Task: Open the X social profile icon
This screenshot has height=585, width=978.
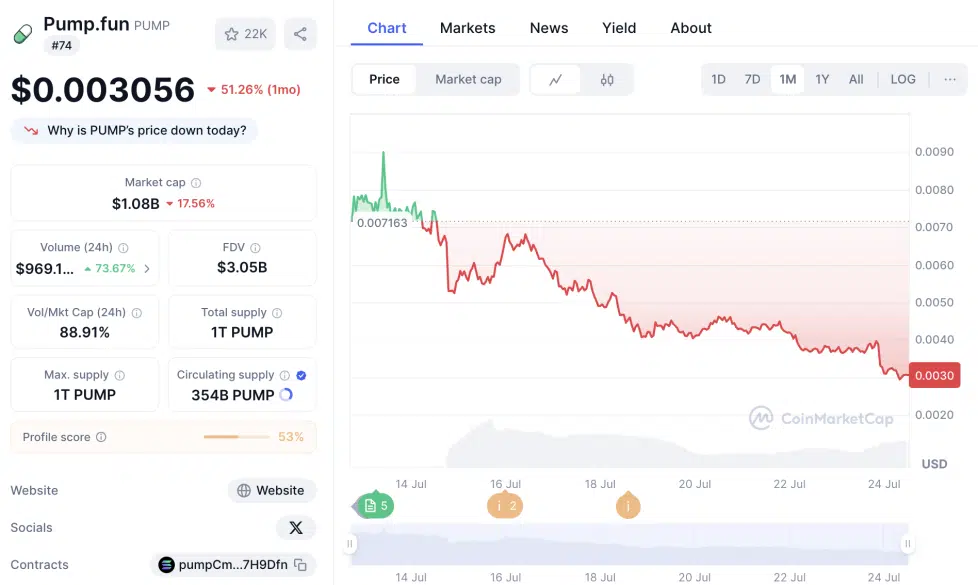Action: [x=296, y=528]
